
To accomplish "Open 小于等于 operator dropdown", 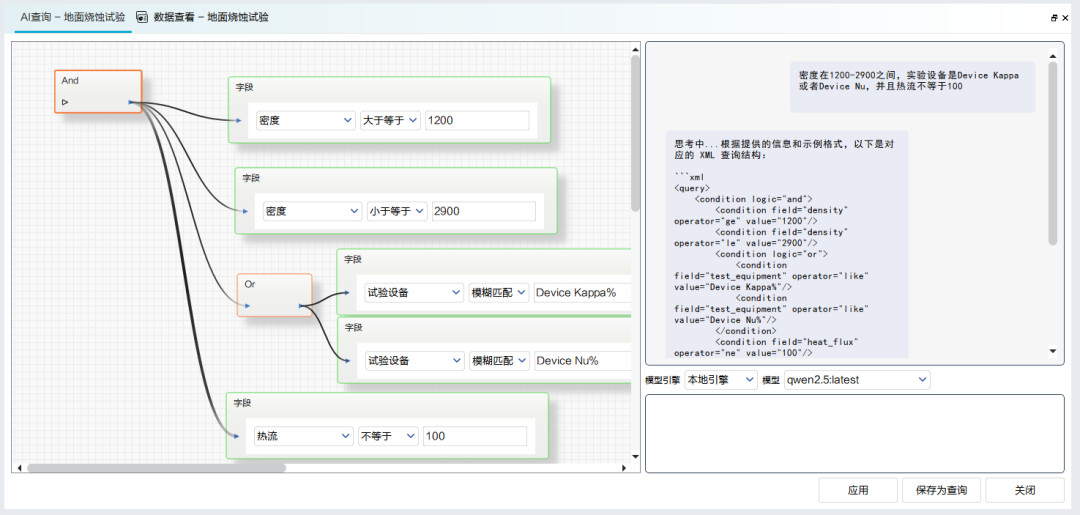I will tap(397, 211).
